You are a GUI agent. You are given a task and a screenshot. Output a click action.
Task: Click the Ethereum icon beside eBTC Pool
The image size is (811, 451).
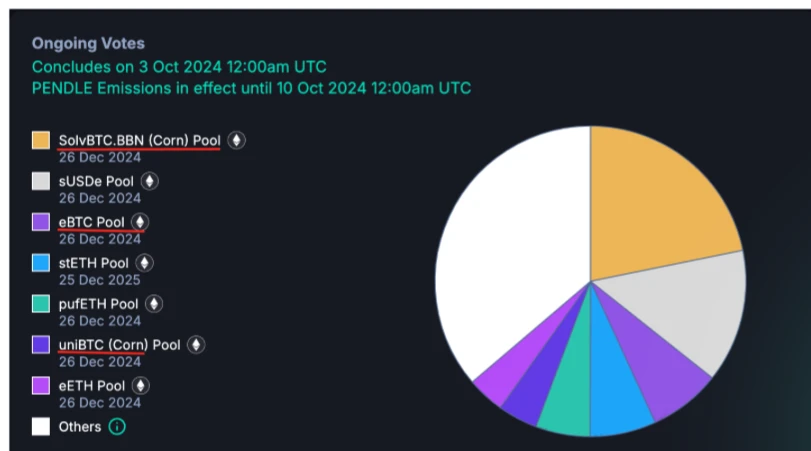pyautogui.click(x=140, y=222)
